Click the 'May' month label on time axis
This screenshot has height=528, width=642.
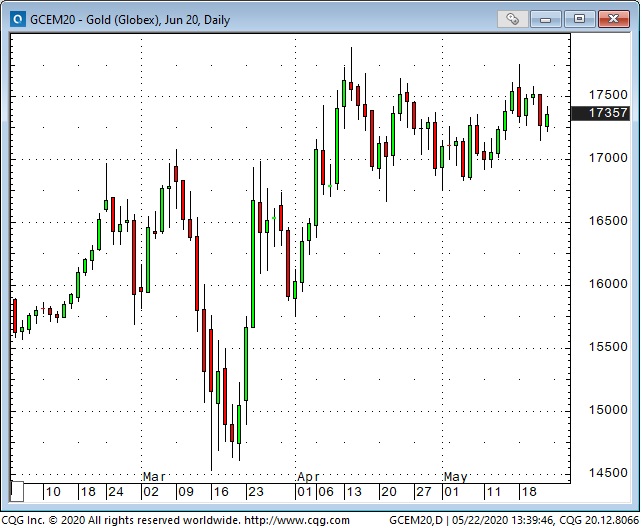click(455, 477)
